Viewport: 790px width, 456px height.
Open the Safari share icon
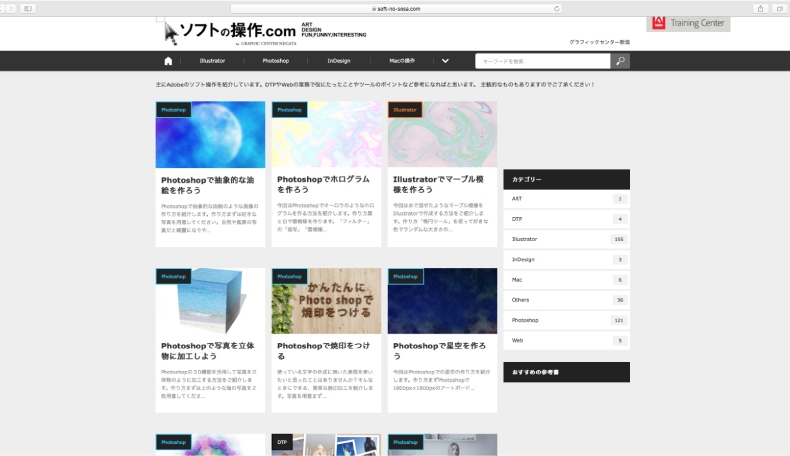760,9
